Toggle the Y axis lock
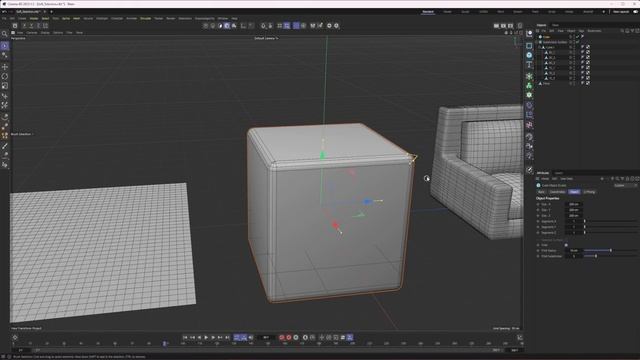The image size is (640, 360). 31,26
